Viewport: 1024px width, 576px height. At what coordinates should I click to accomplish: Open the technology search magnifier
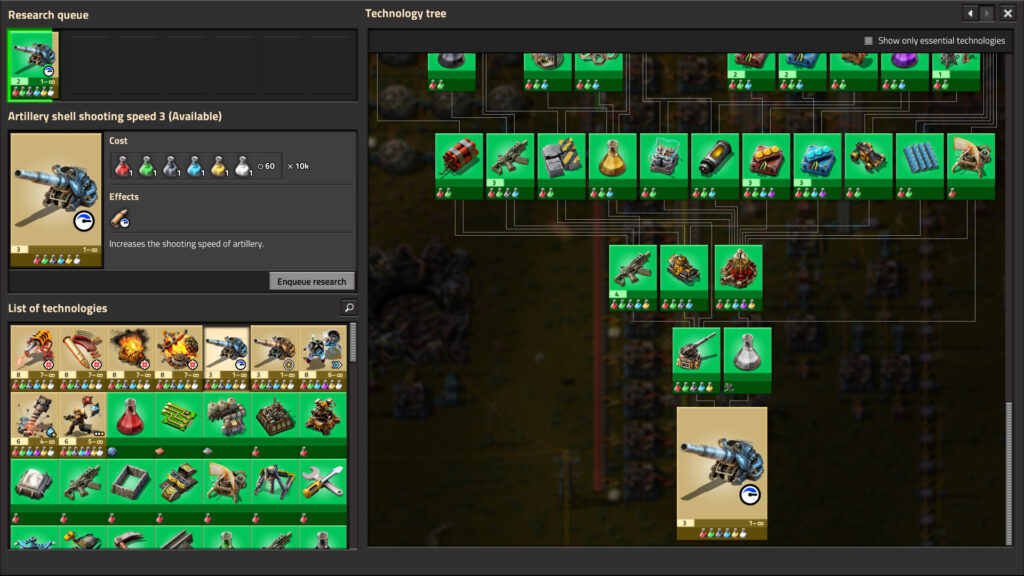(348, 308)
